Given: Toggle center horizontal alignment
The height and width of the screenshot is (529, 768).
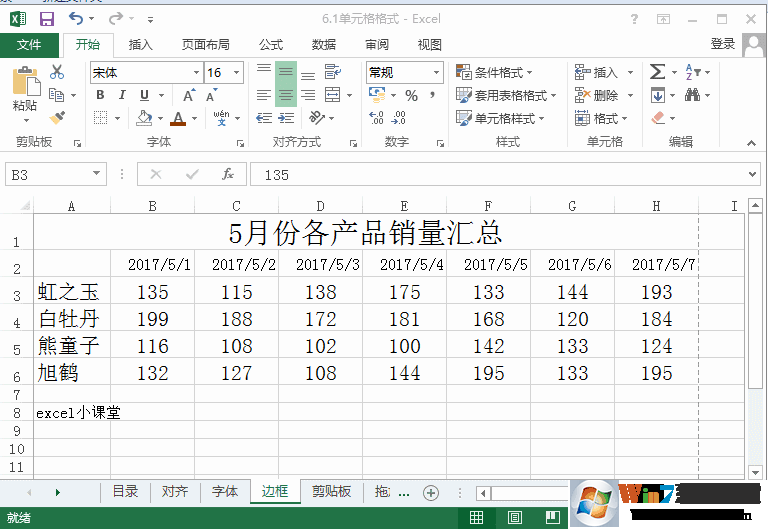Looking at the screenshot, I should [286, 95].
